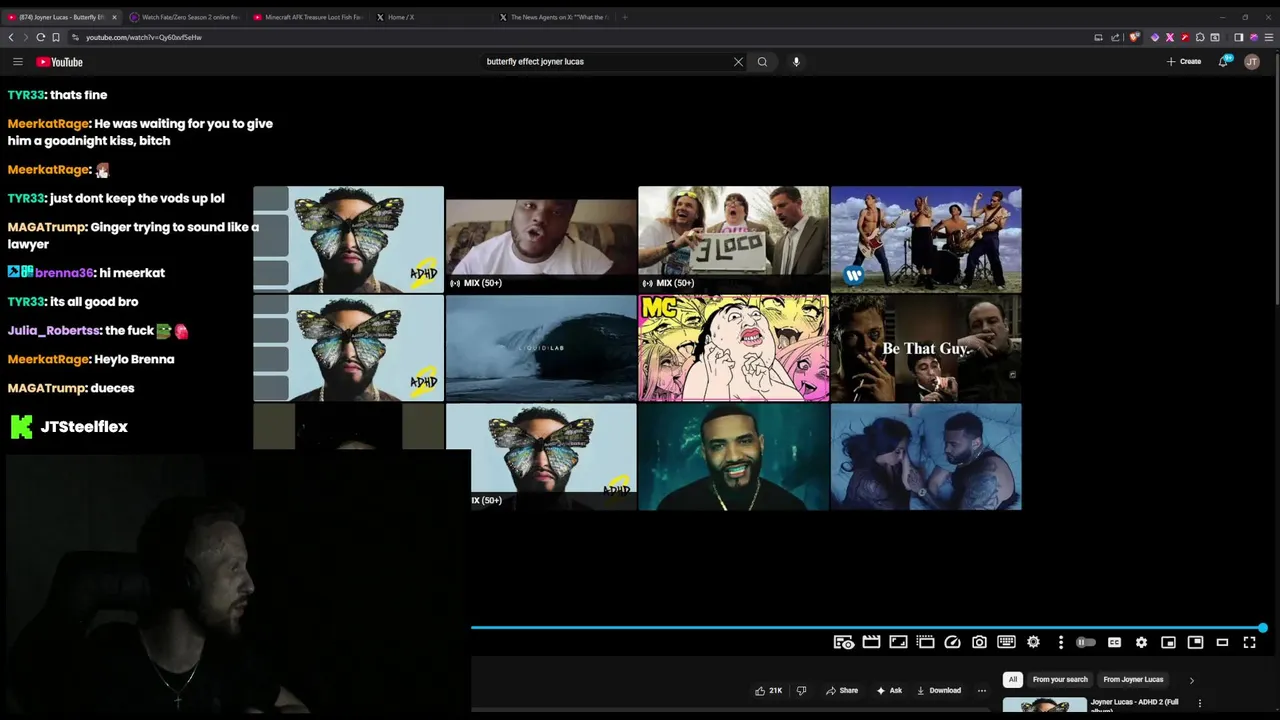Open the 3 LOCO sign mix thumbnail
This screenshot has height=720, width=1280.
(x=733, y=239)
